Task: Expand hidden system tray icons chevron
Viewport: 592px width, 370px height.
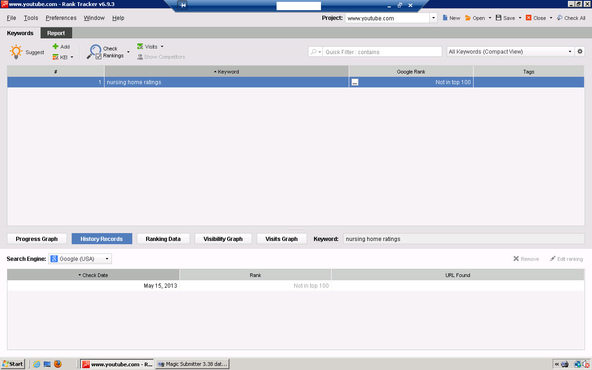Action: [x=557, y=364]
